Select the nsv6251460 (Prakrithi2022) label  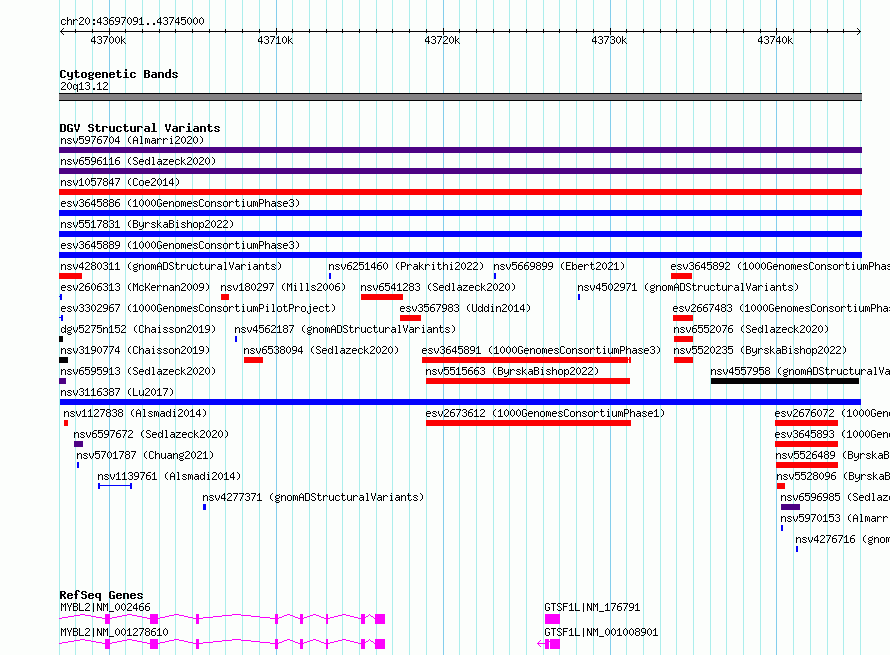[406, 266]
